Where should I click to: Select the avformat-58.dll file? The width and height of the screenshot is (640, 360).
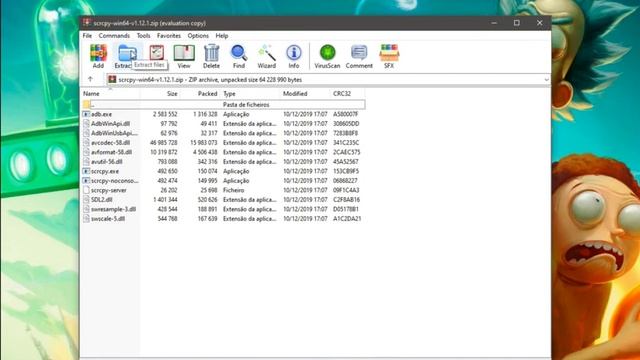[x=111, y=152]
